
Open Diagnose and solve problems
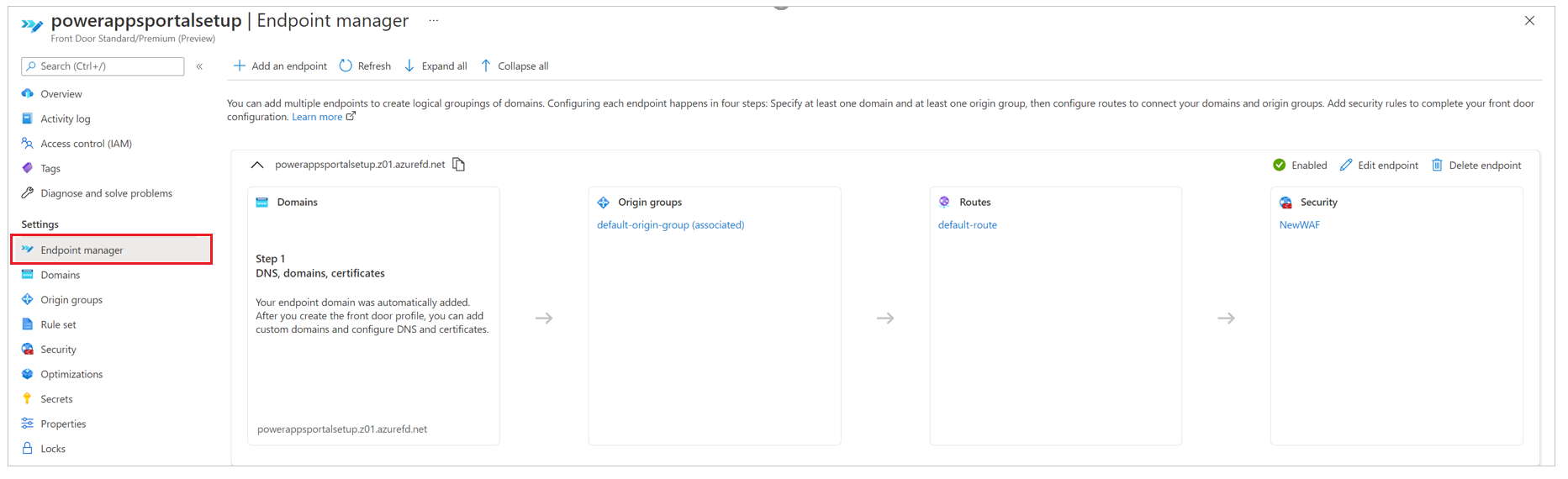[106, 193]
